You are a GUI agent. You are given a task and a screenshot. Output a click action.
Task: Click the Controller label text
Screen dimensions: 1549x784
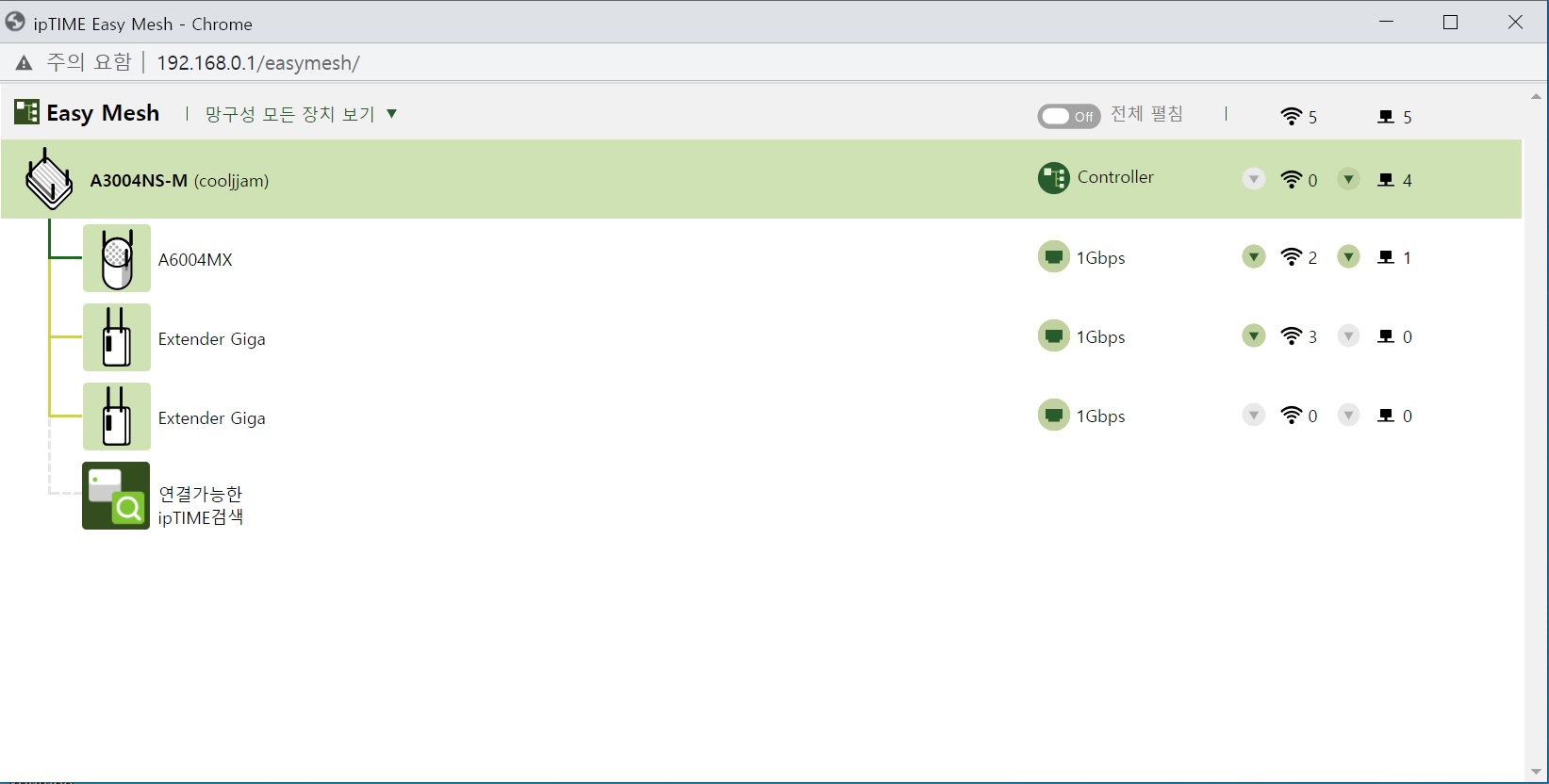pyautogui.click(x=1115, y=177)
